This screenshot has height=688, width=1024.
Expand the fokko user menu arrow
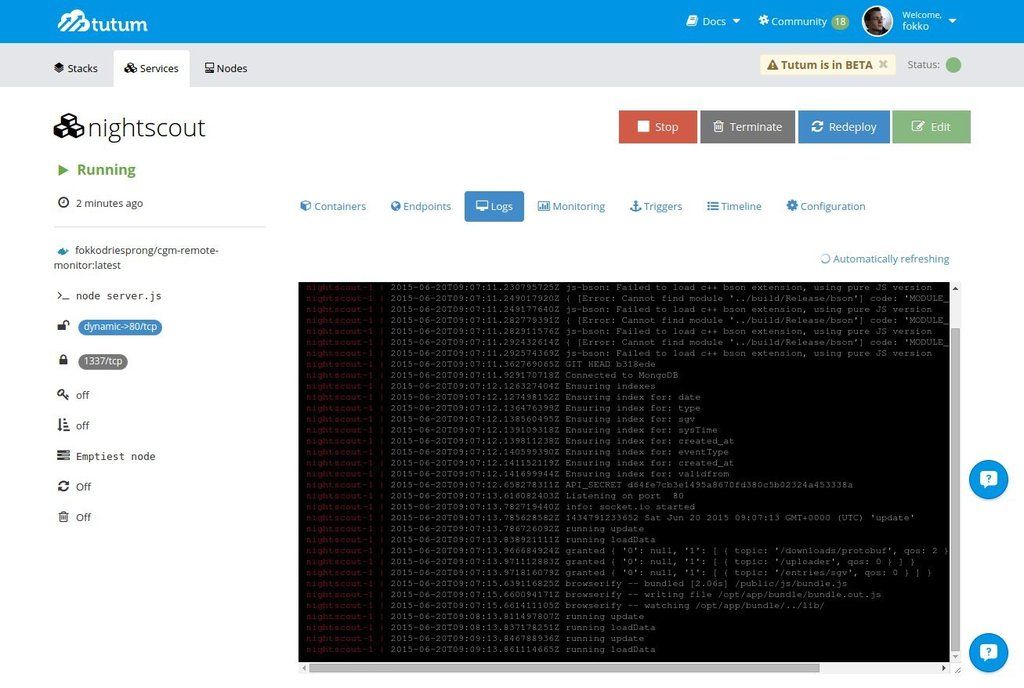click(952, 21)
